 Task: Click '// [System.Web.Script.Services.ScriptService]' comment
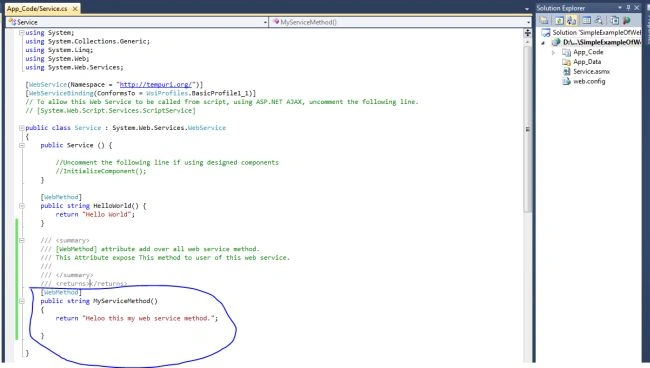110,111
